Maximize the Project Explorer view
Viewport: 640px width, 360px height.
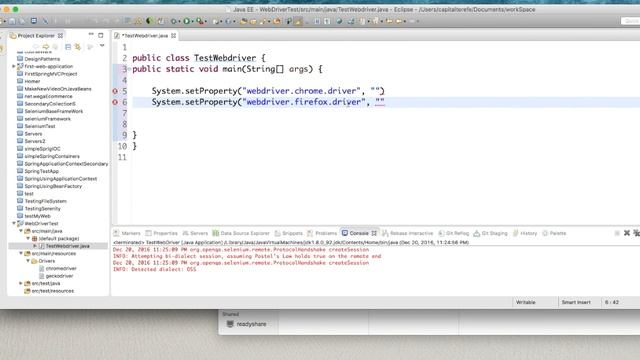tap(100, 36)
